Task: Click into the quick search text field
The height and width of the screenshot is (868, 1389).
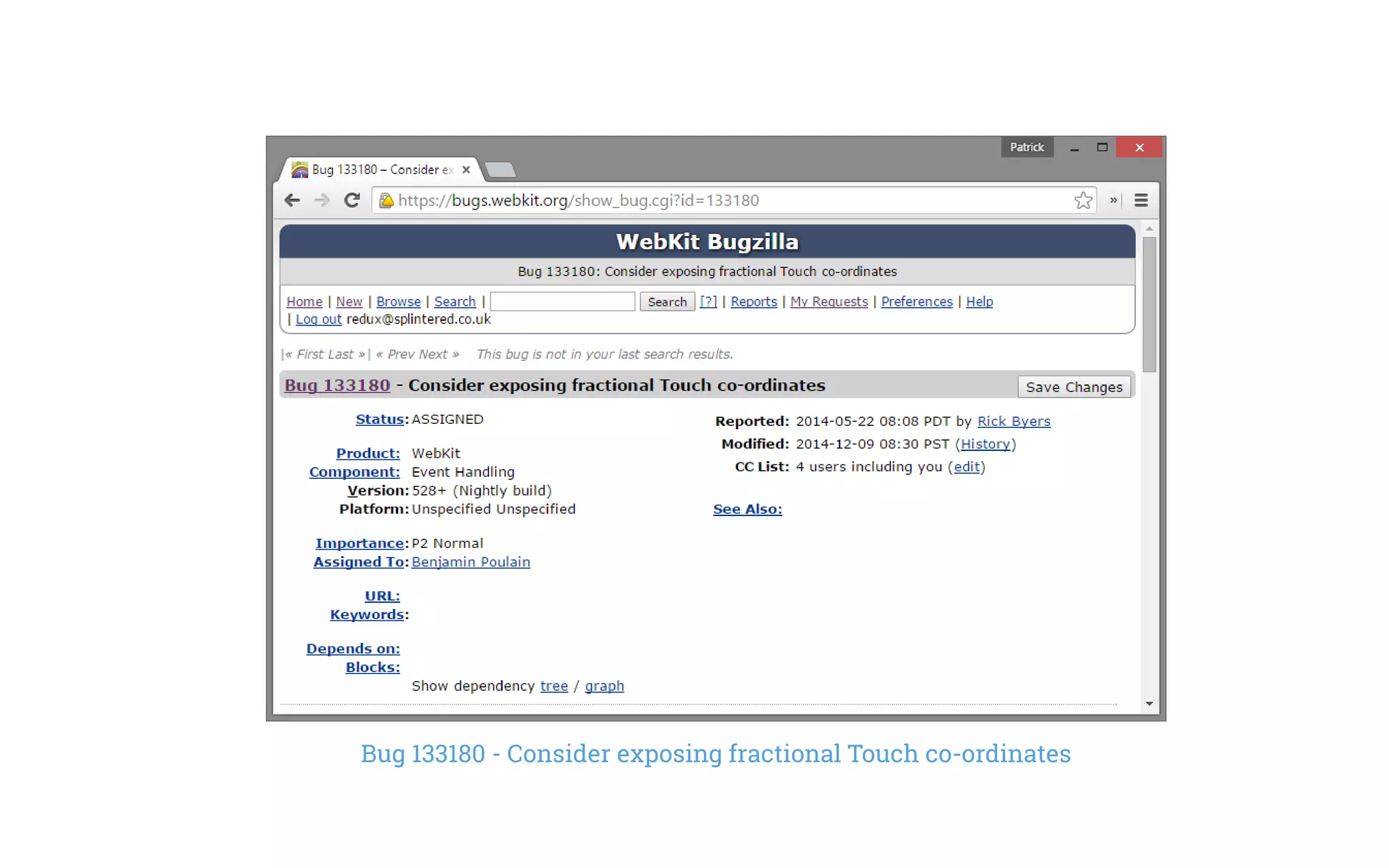Action: coord(562,302)
